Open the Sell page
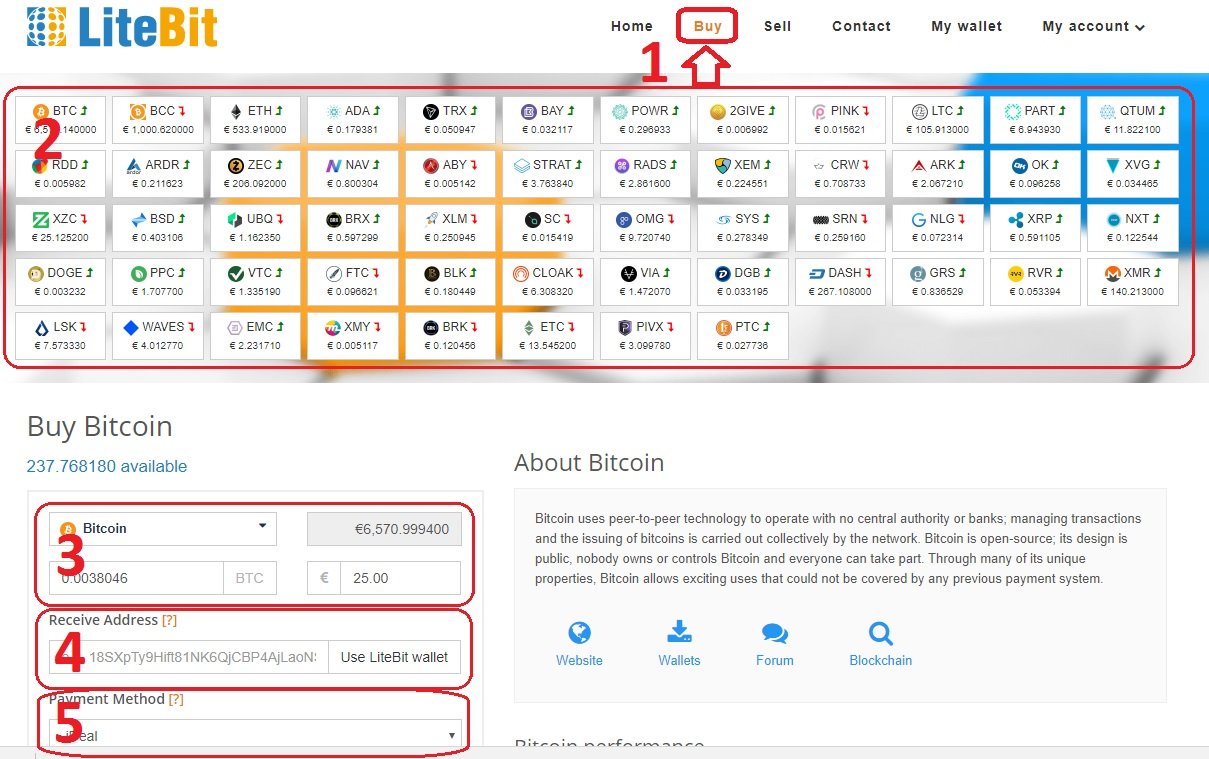Screen dimensions: 1209x759 778,27
